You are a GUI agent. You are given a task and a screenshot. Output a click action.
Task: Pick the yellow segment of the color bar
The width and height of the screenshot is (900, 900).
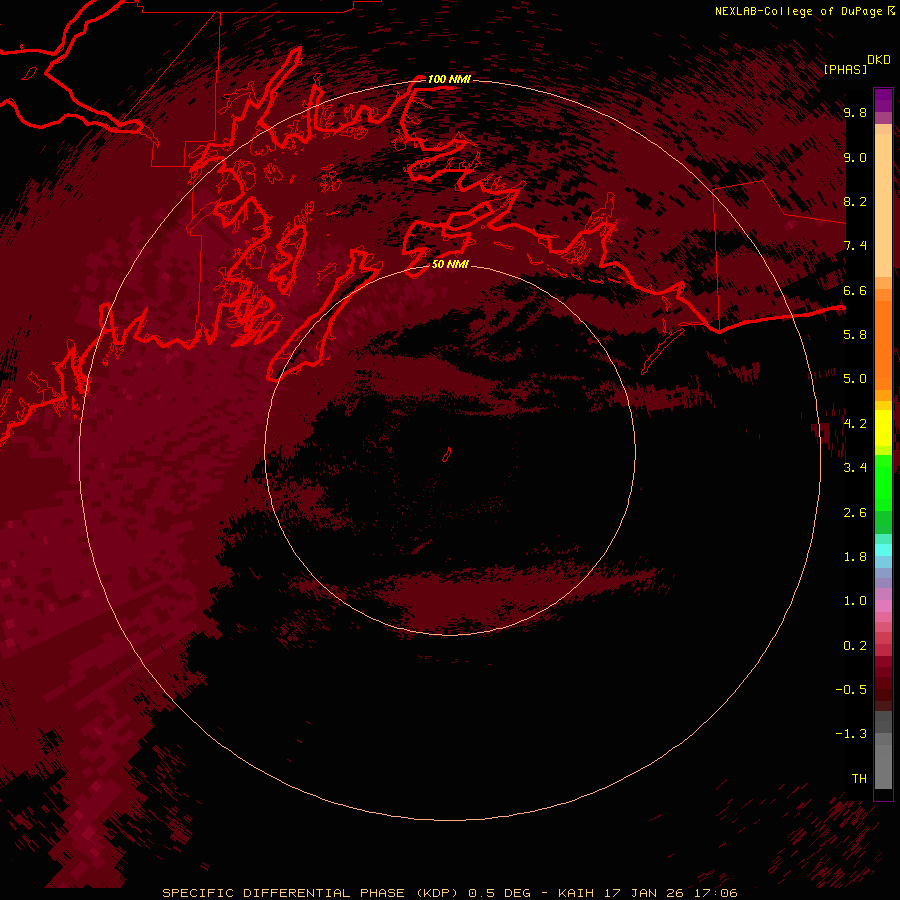pos(883,428)
